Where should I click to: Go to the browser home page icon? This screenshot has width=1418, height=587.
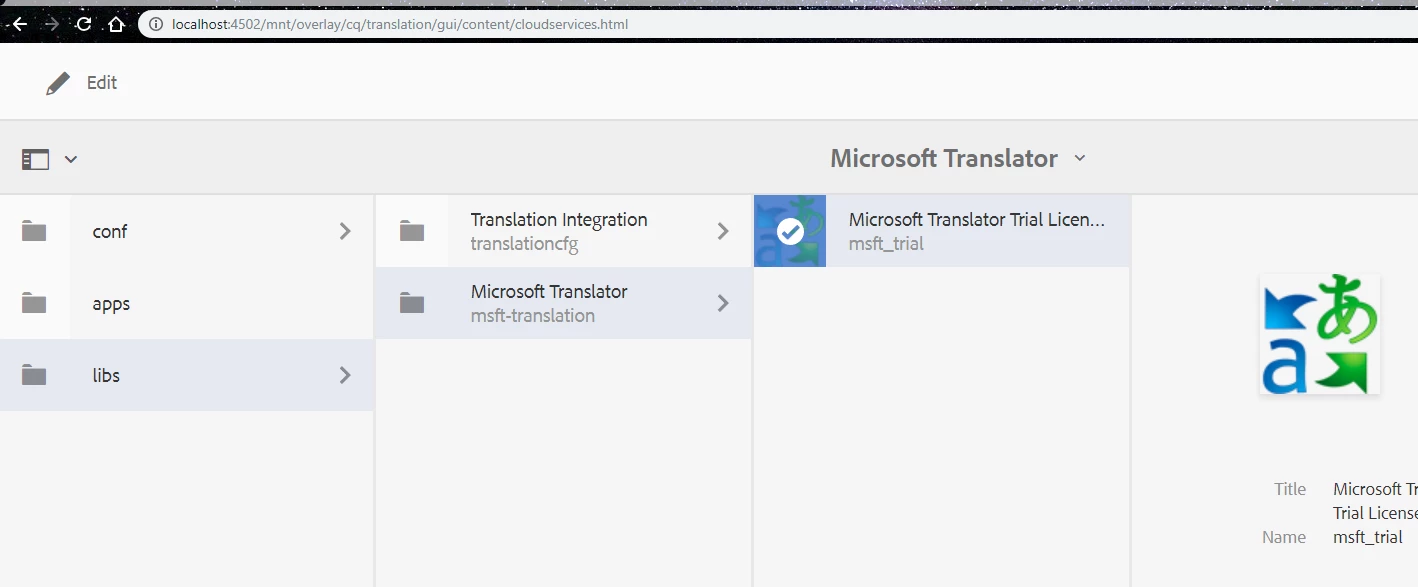coord(116,24)
